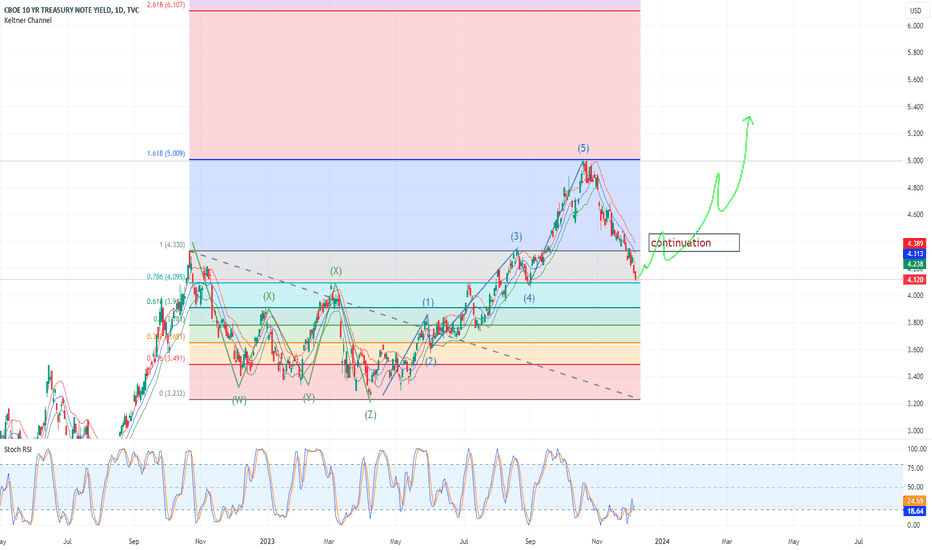The image size is (932, 550).
Task: Select the 1 (4.330) Fibonacci level label
Action: [x=172, y=244]
